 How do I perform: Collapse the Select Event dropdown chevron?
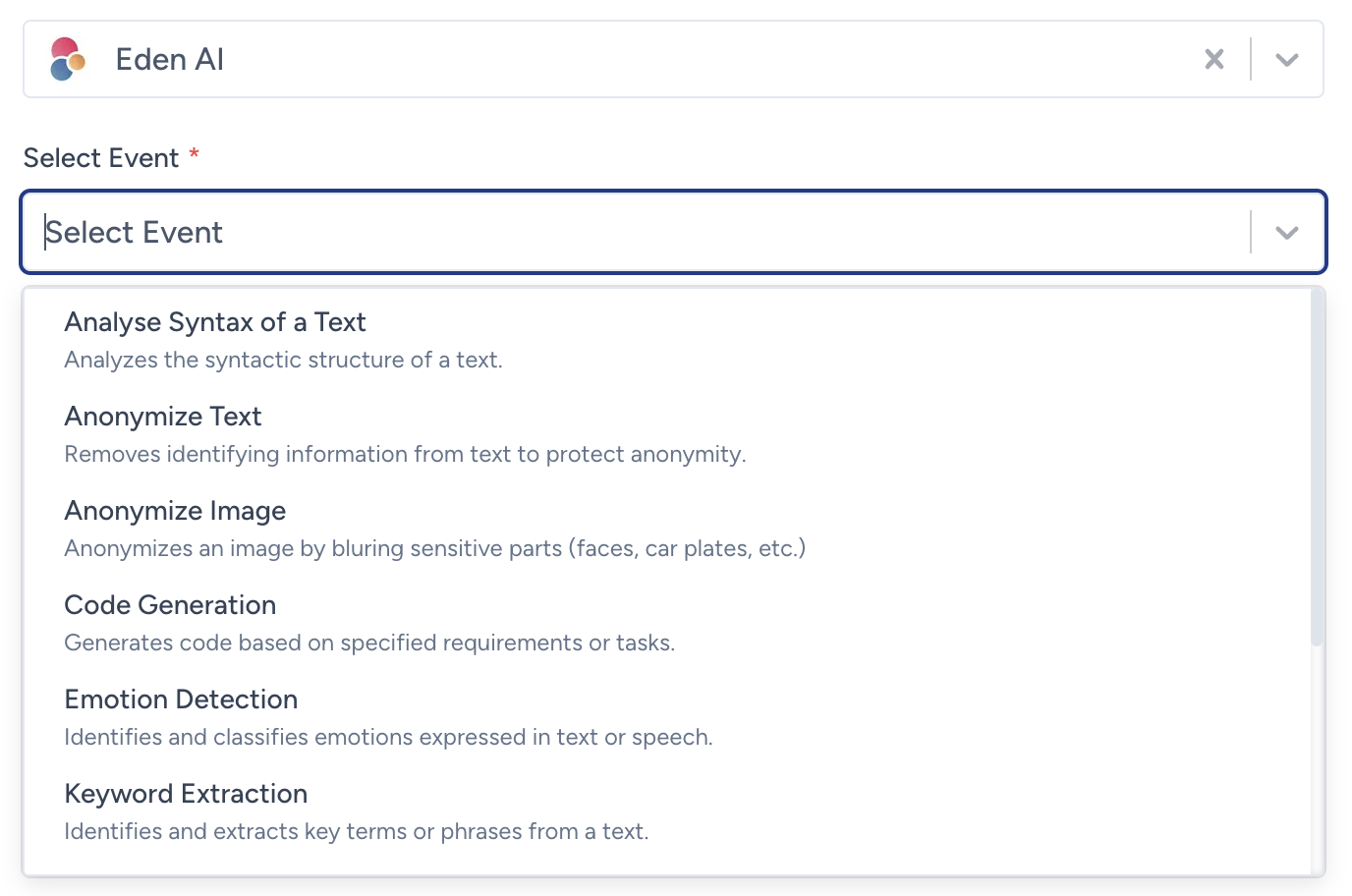pos(1287,233)
